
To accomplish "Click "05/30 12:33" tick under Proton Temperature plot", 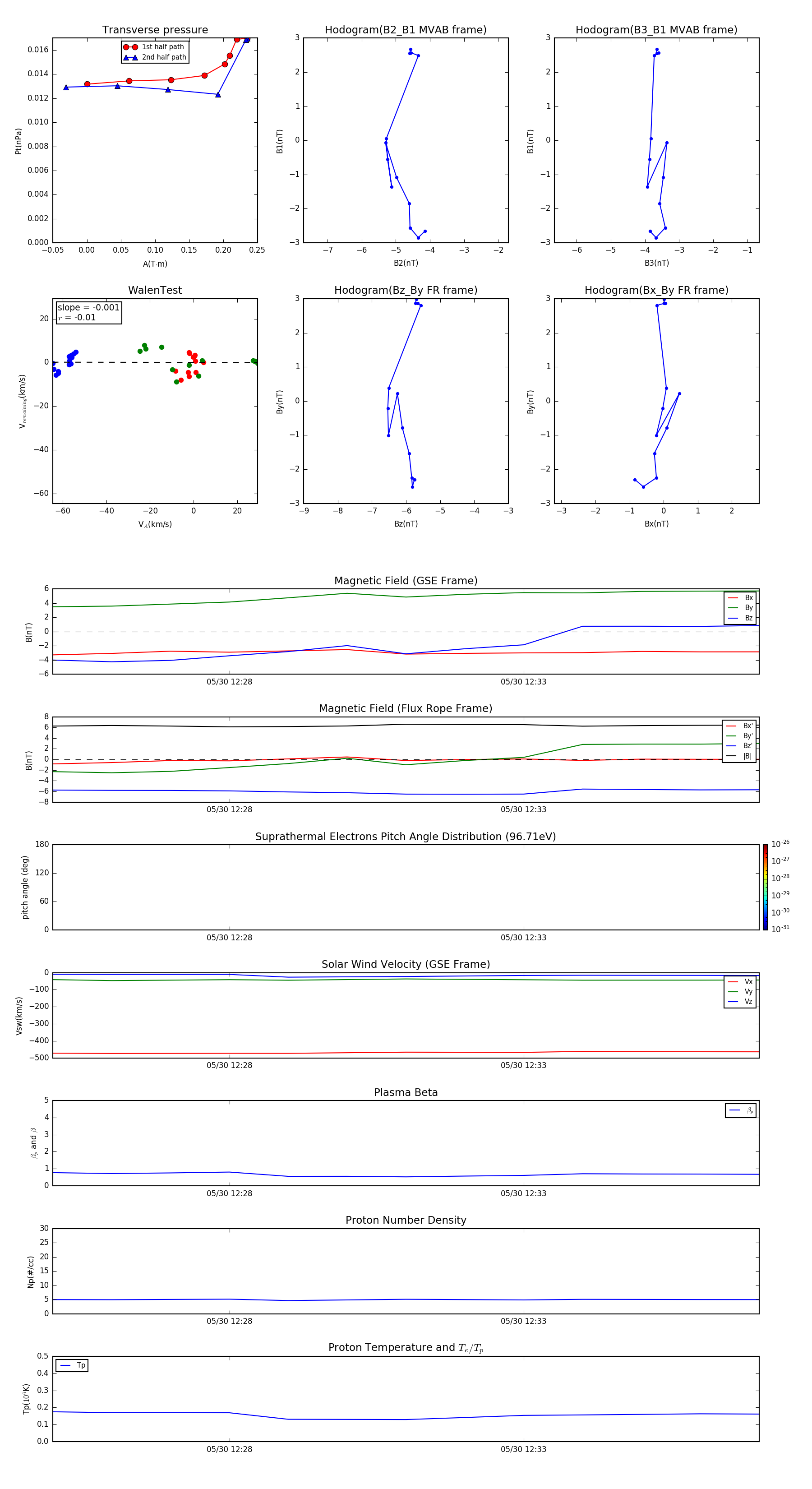I will 524,1449.
